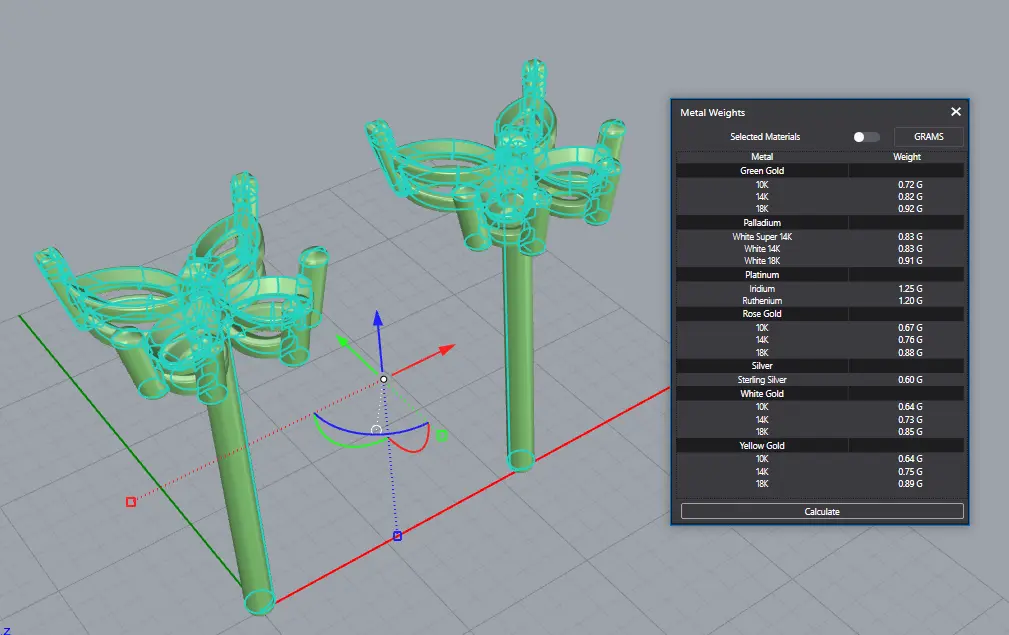Click the GRAMS unit button

928,137
